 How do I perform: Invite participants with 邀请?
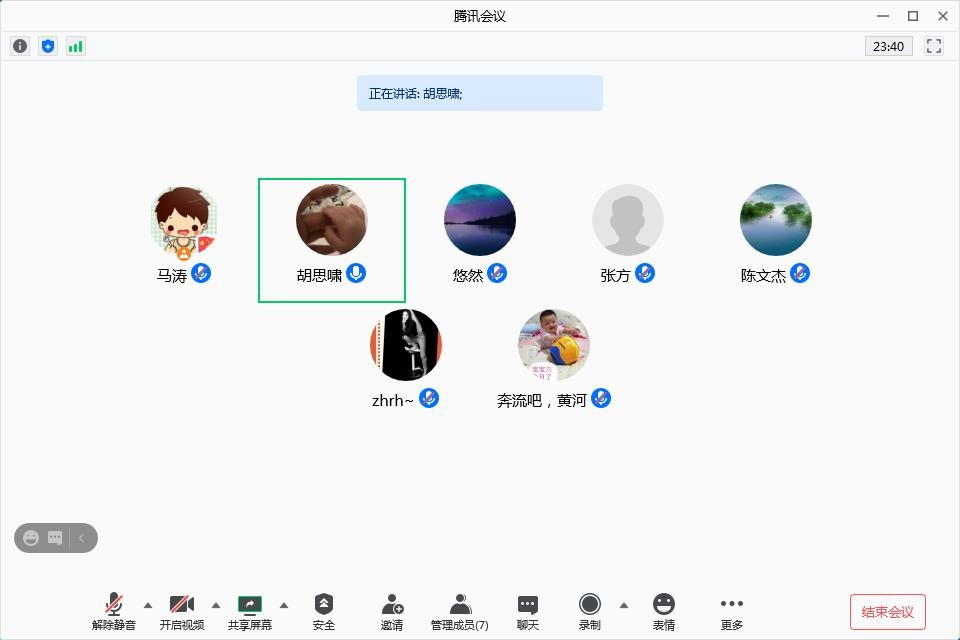pyautogui.click(x=392, y=612)
